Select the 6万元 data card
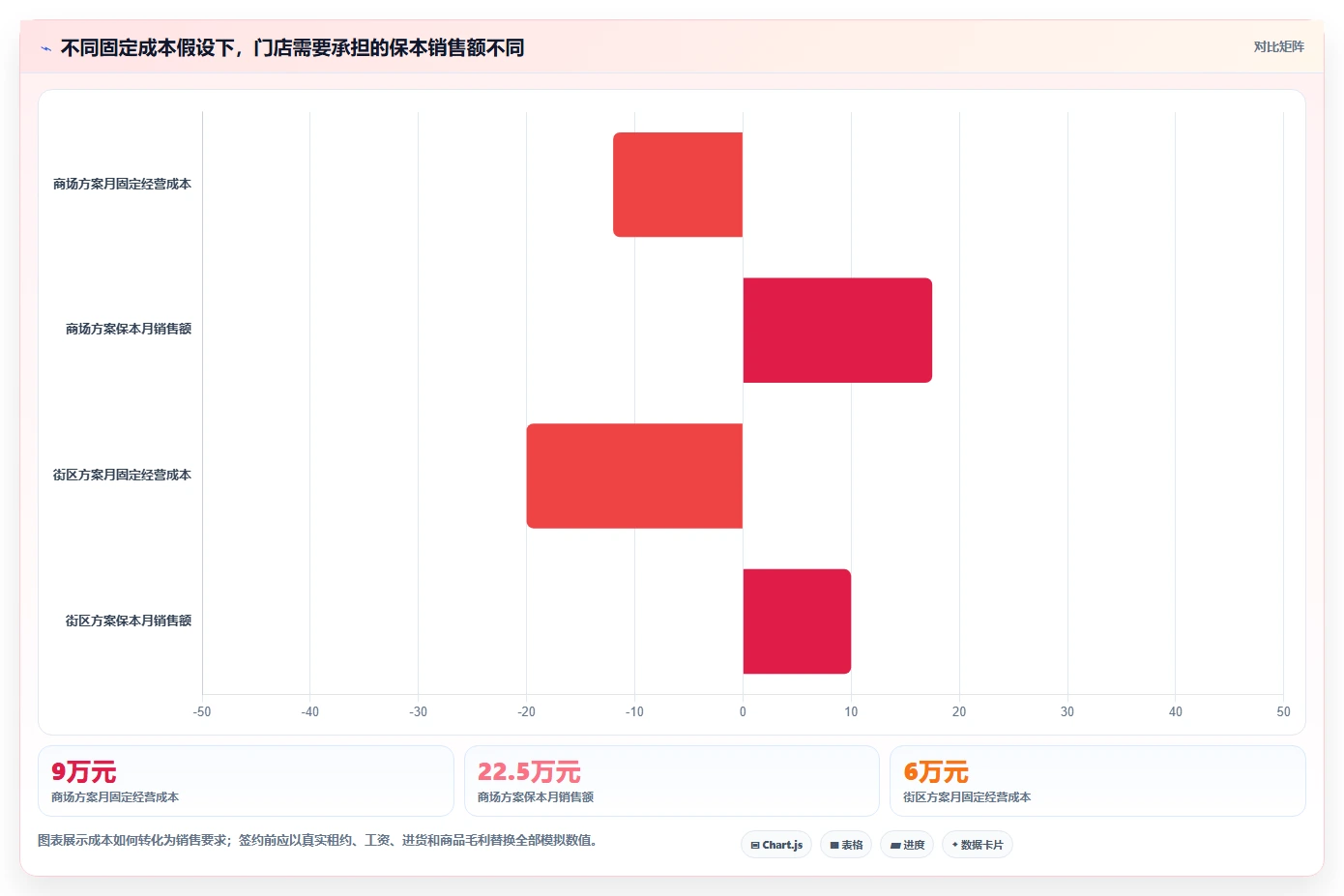 coord(1097,781)
